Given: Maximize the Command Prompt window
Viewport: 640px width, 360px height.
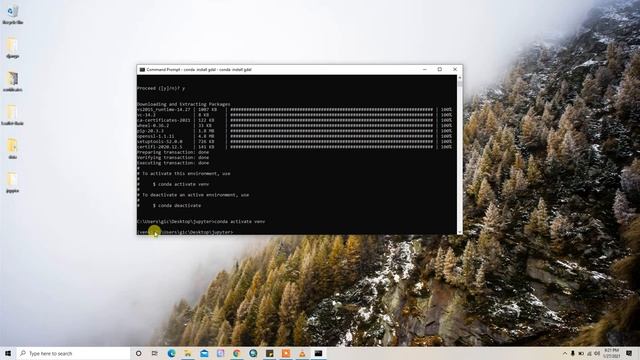Looking at the screenshot, I should coord(440,70).
